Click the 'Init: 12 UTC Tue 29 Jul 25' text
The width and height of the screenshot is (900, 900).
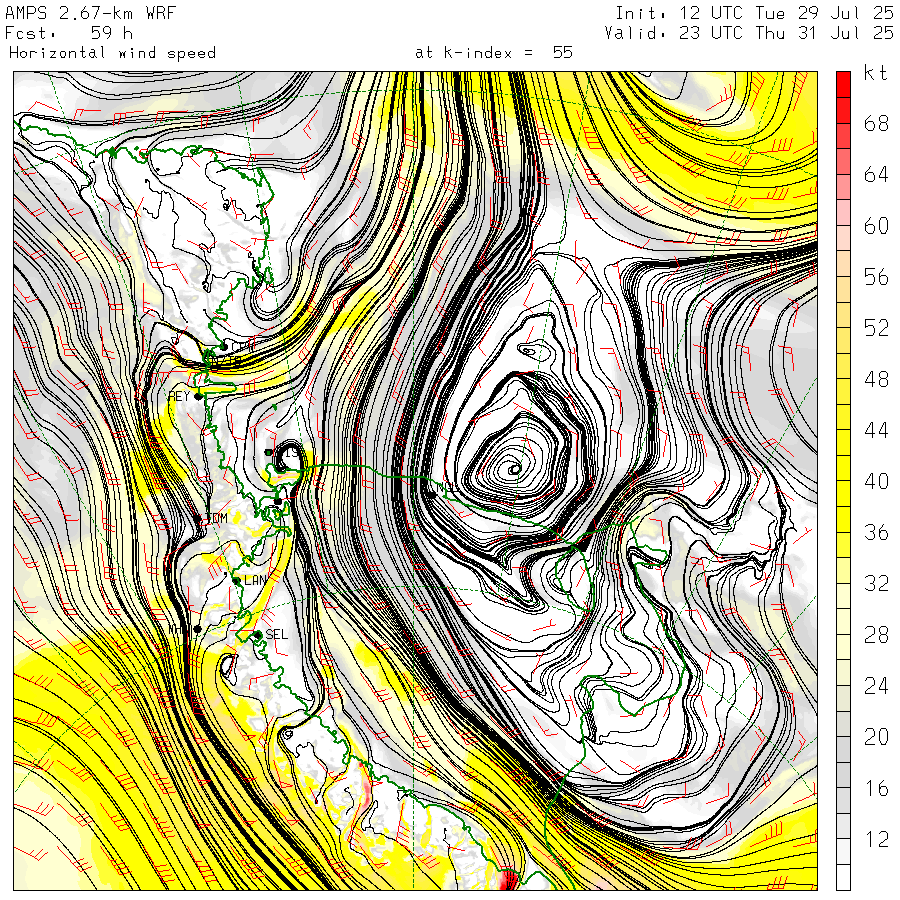754,13
